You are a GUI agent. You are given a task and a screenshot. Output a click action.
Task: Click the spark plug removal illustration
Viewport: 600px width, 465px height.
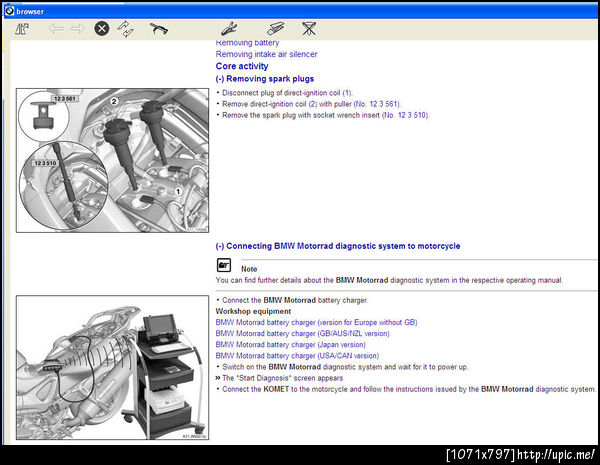(112, 160)
